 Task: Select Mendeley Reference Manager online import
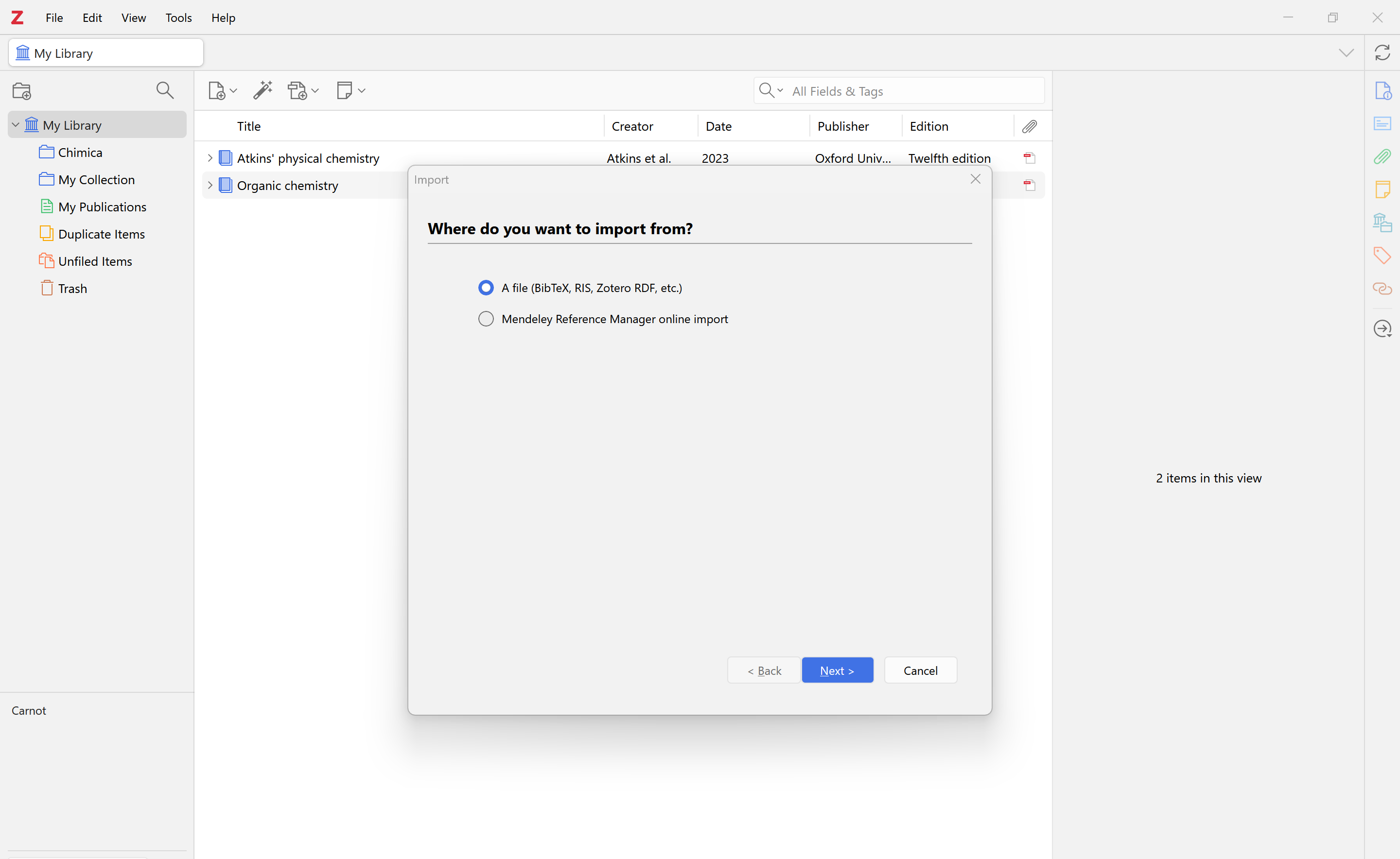coord(486,319)
